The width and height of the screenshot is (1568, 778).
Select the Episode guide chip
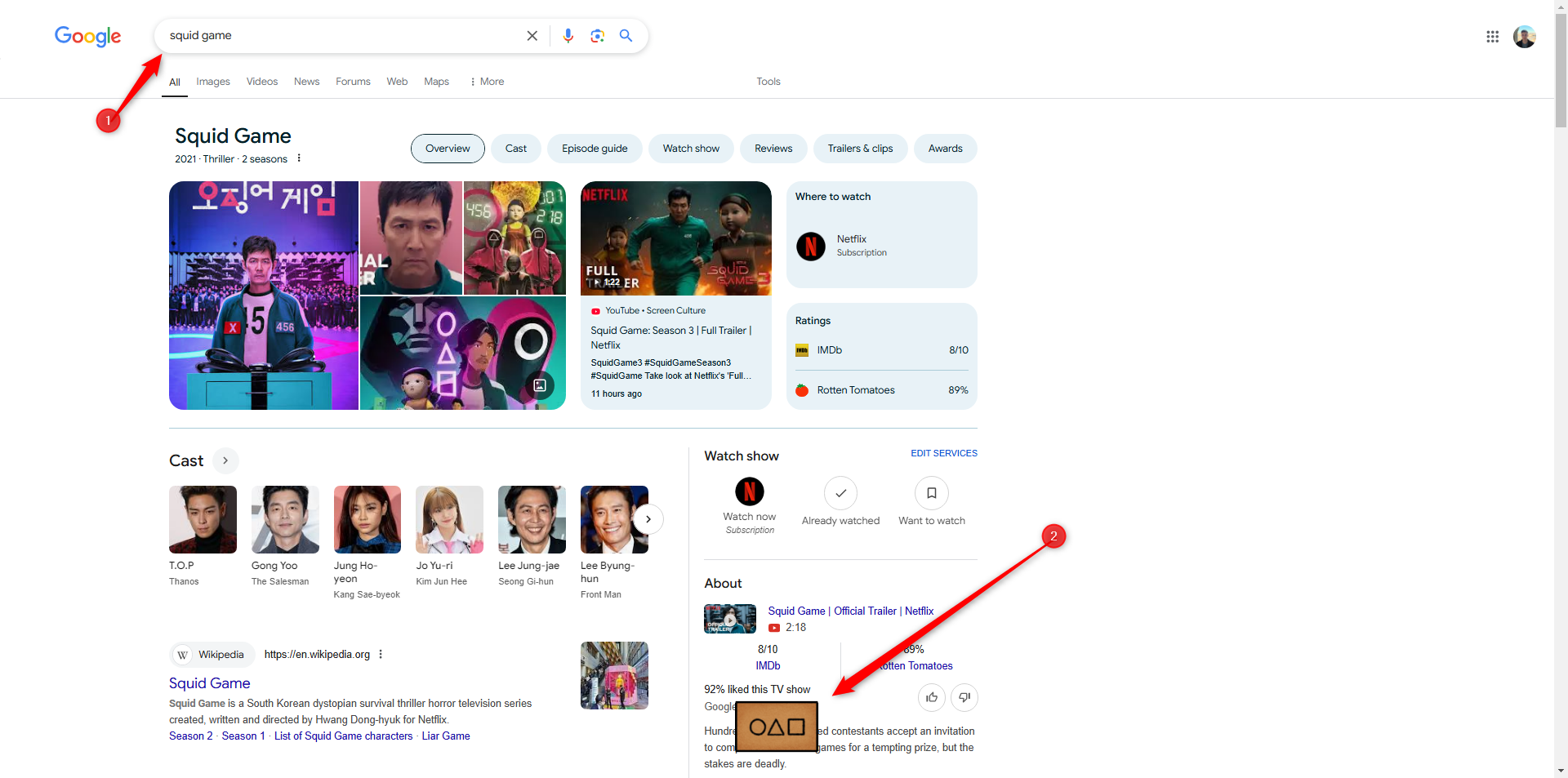click(x=595, y=149)
